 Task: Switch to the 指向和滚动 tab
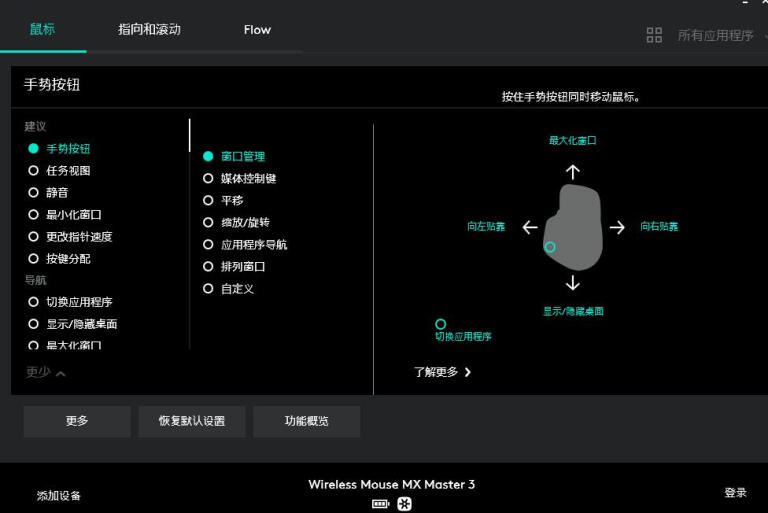[149, 29]
